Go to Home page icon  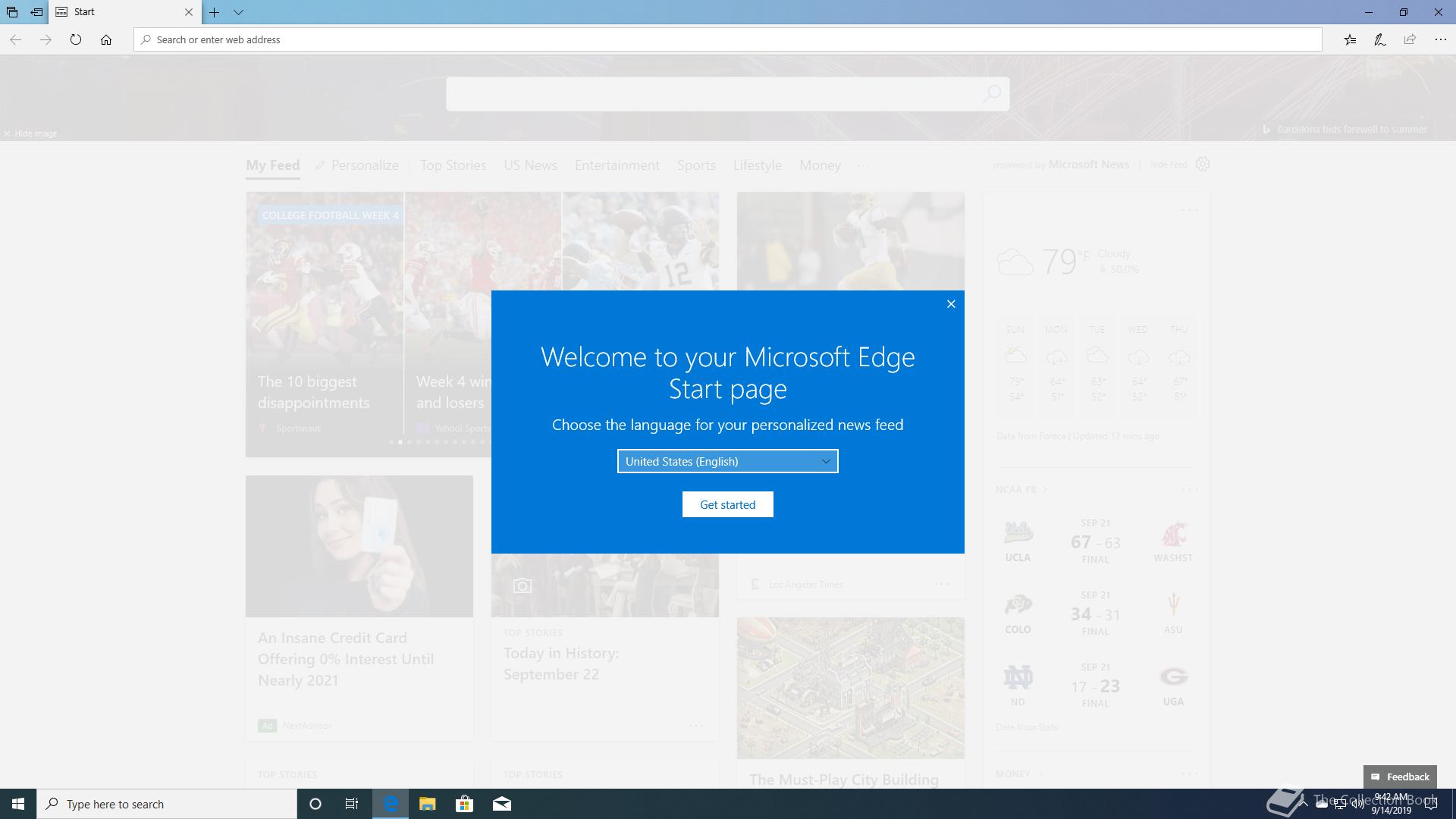pyautogui.click(x=106, y=39)
